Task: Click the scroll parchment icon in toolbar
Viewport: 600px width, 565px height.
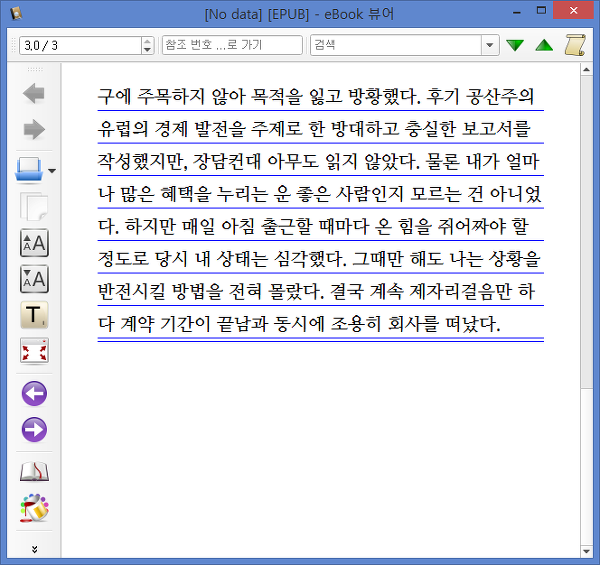Action: tap(575, 45)
